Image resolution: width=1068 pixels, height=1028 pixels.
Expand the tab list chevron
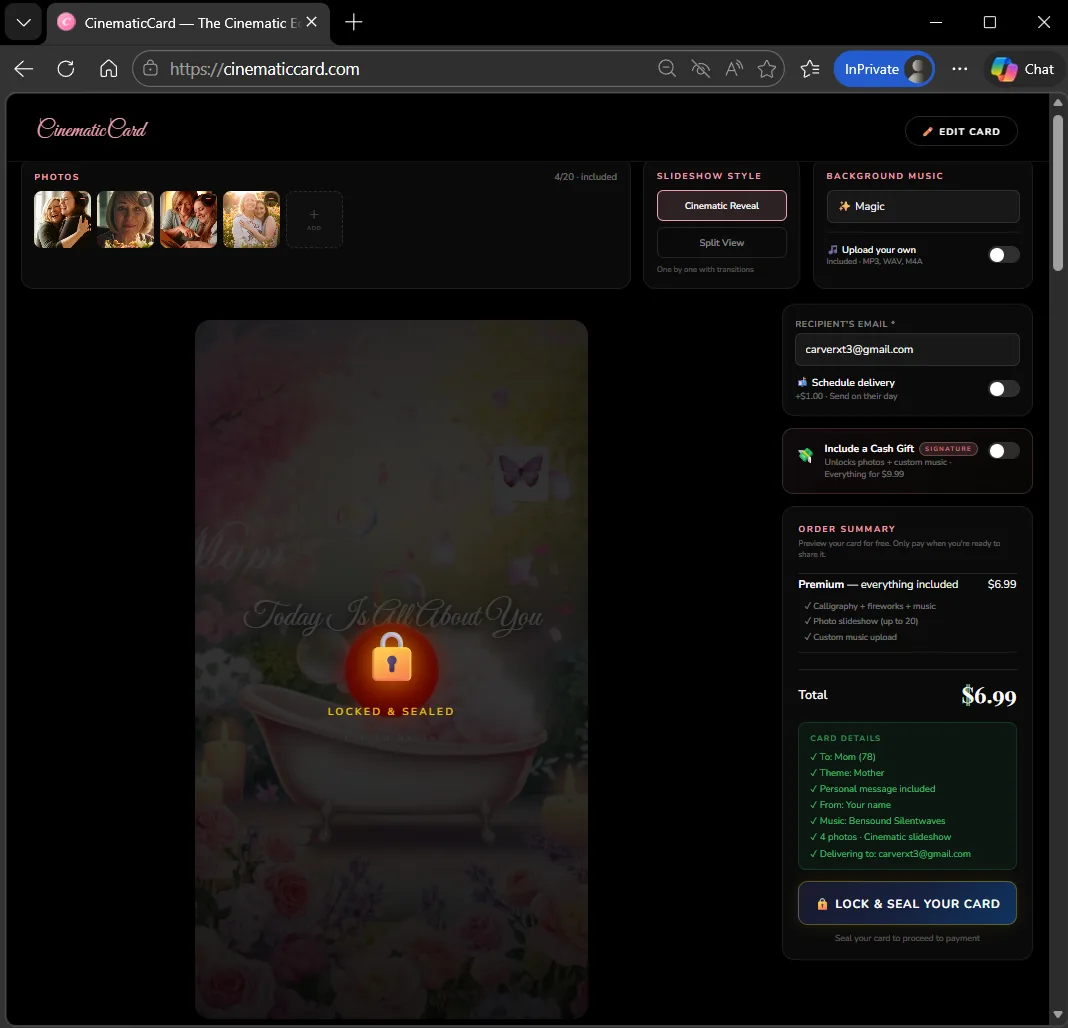(x=23, y=22)
